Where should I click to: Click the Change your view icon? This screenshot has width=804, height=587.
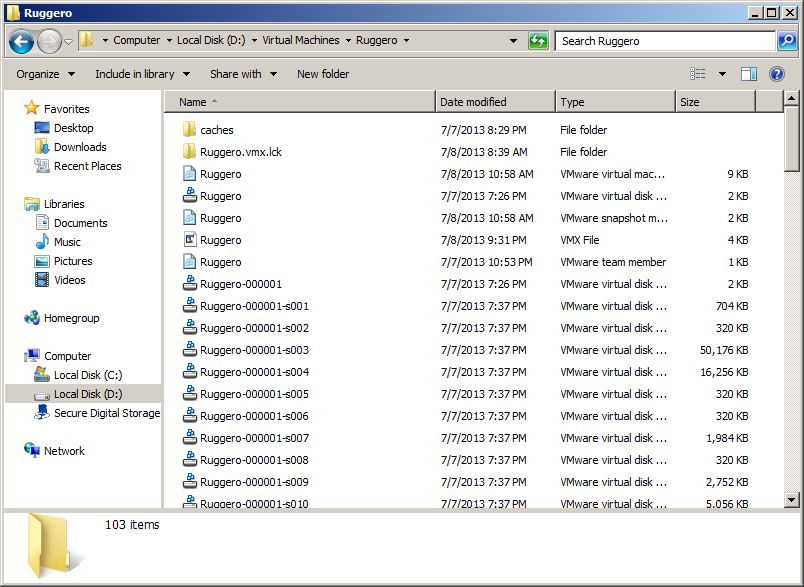click(698, 74)
